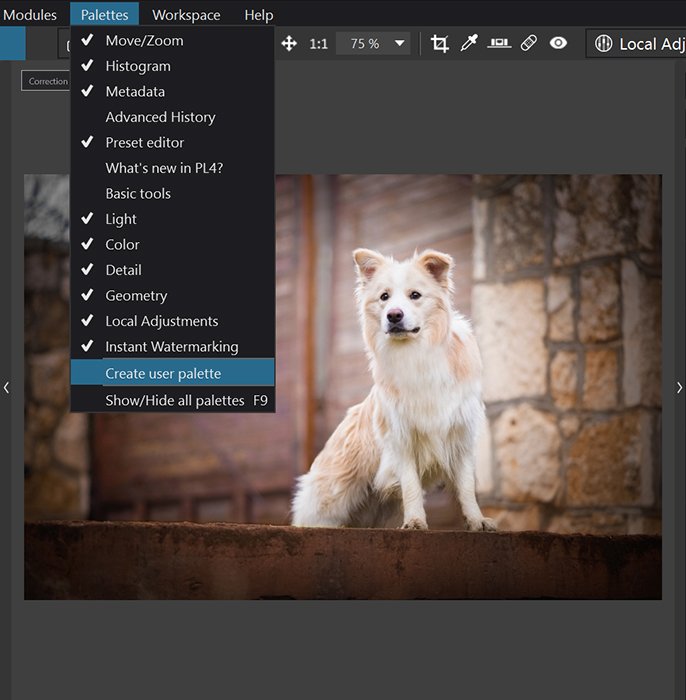This screenshot has height=700, width=686.
Task: Click the fit-to-screen arrows icon
Action: tap(289, 43)
